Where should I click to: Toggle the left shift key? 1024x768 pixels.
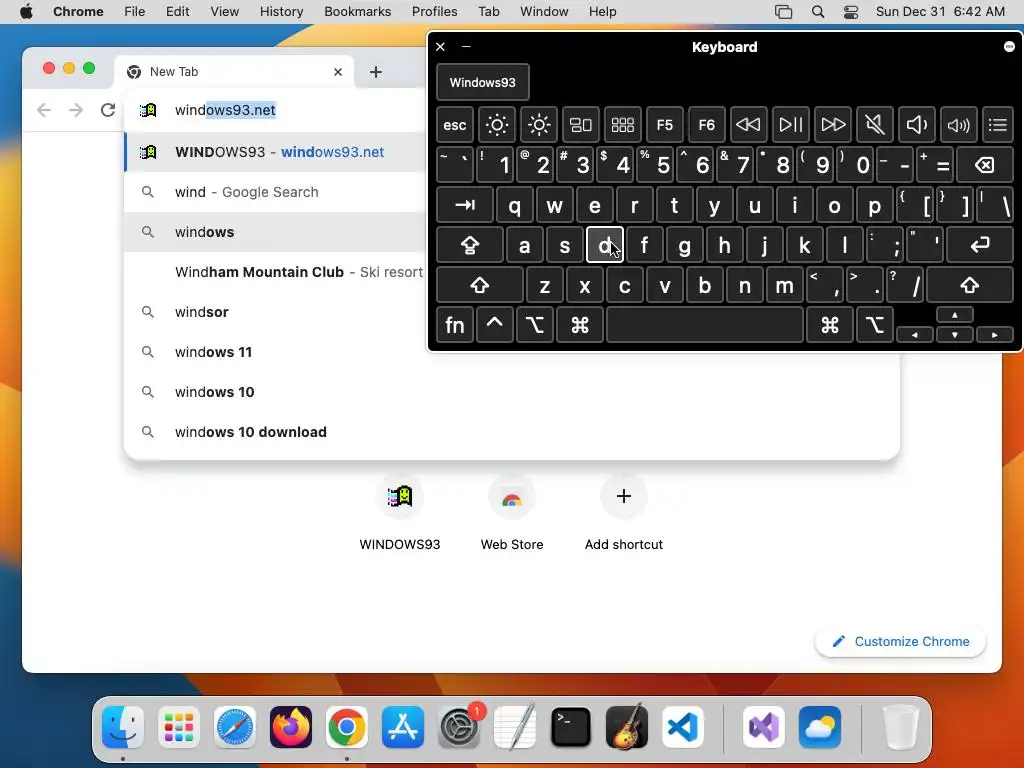click(479, 285)
